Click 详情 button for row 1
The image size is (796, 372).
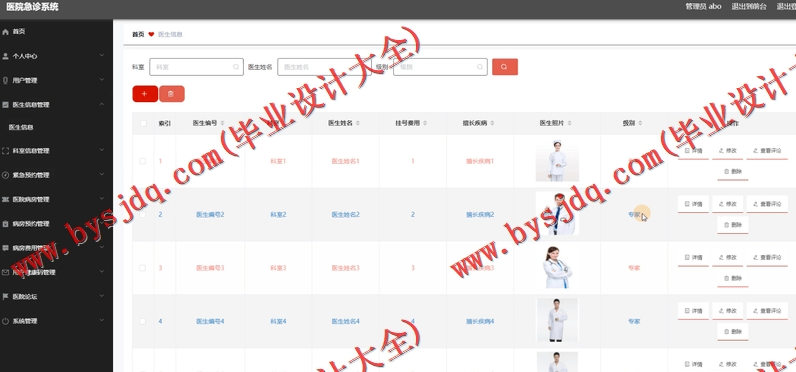[x=693, y=151]
